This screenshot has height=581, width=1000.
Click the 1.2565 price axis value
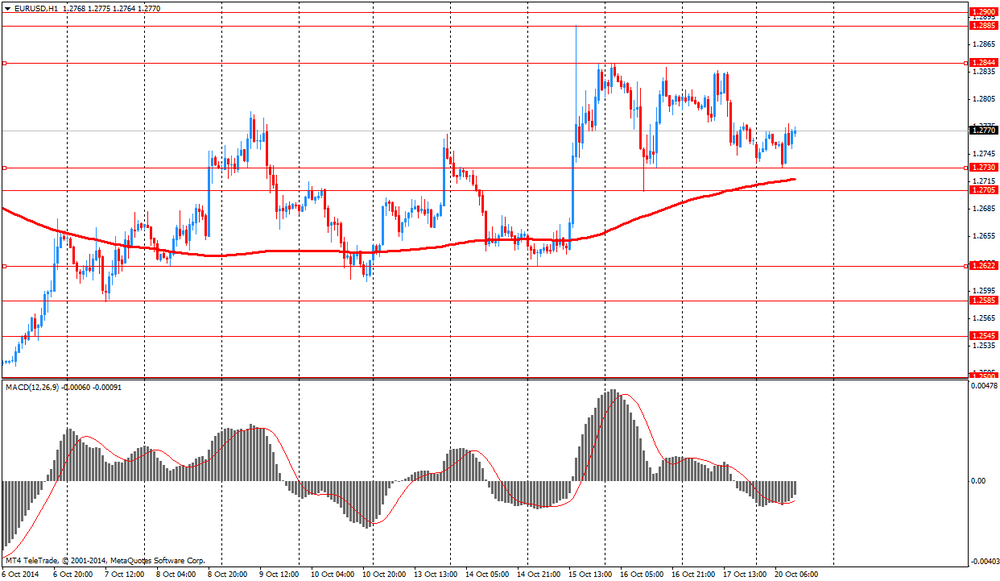tap(985, 318)
